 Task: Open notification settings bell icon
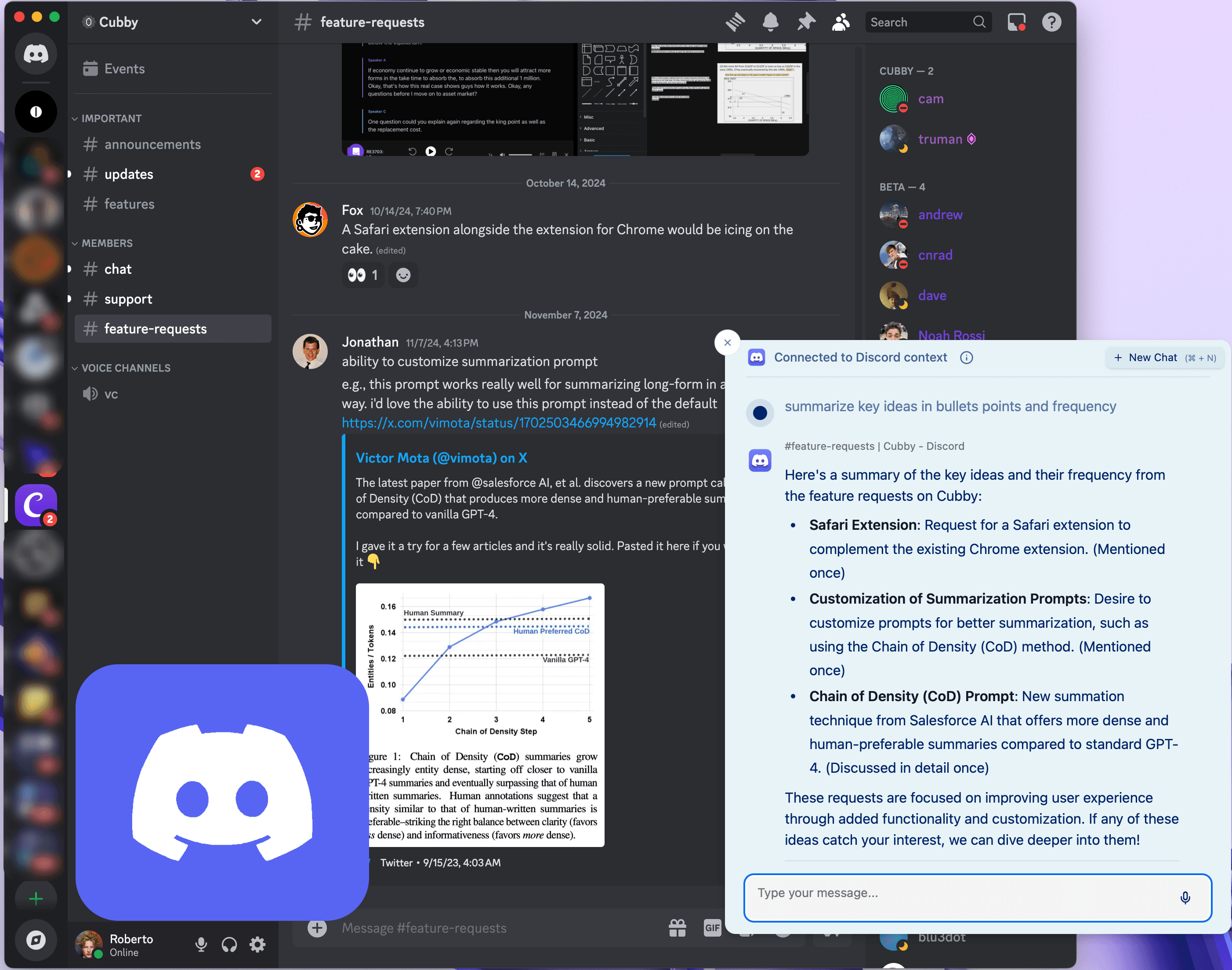click(x=770, y=22)
